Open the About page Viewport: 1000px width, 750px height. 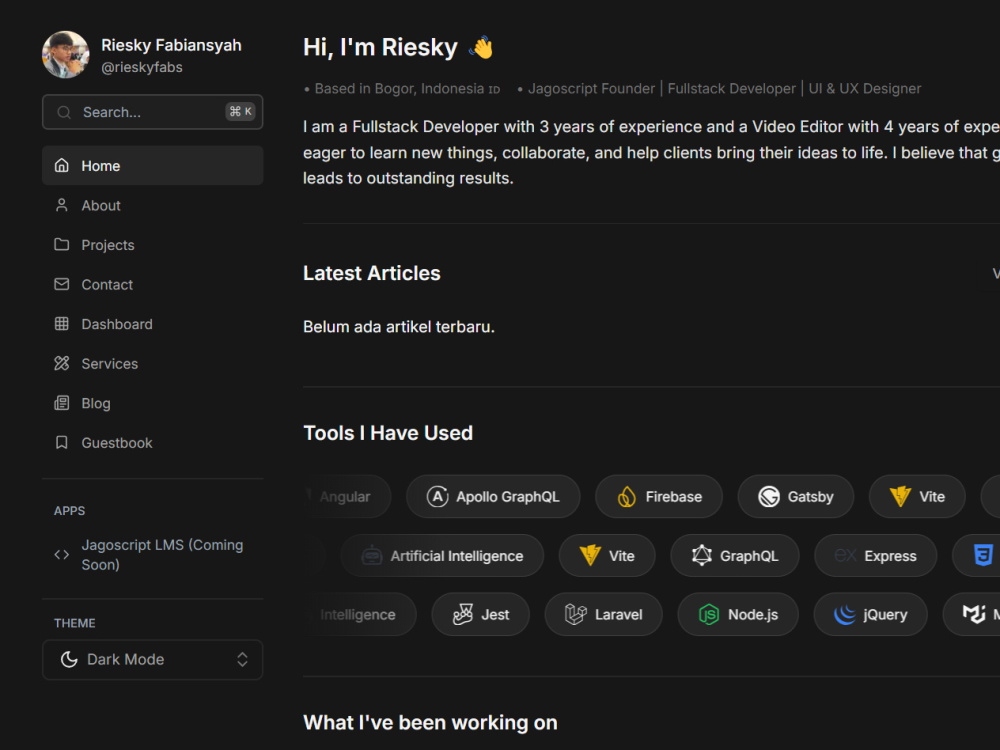[x=152, y=205]
